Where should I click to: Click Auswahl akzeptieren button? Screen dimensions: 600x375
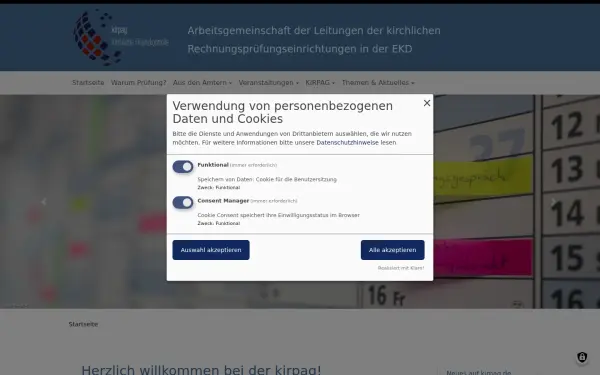[x=211, y=250]
